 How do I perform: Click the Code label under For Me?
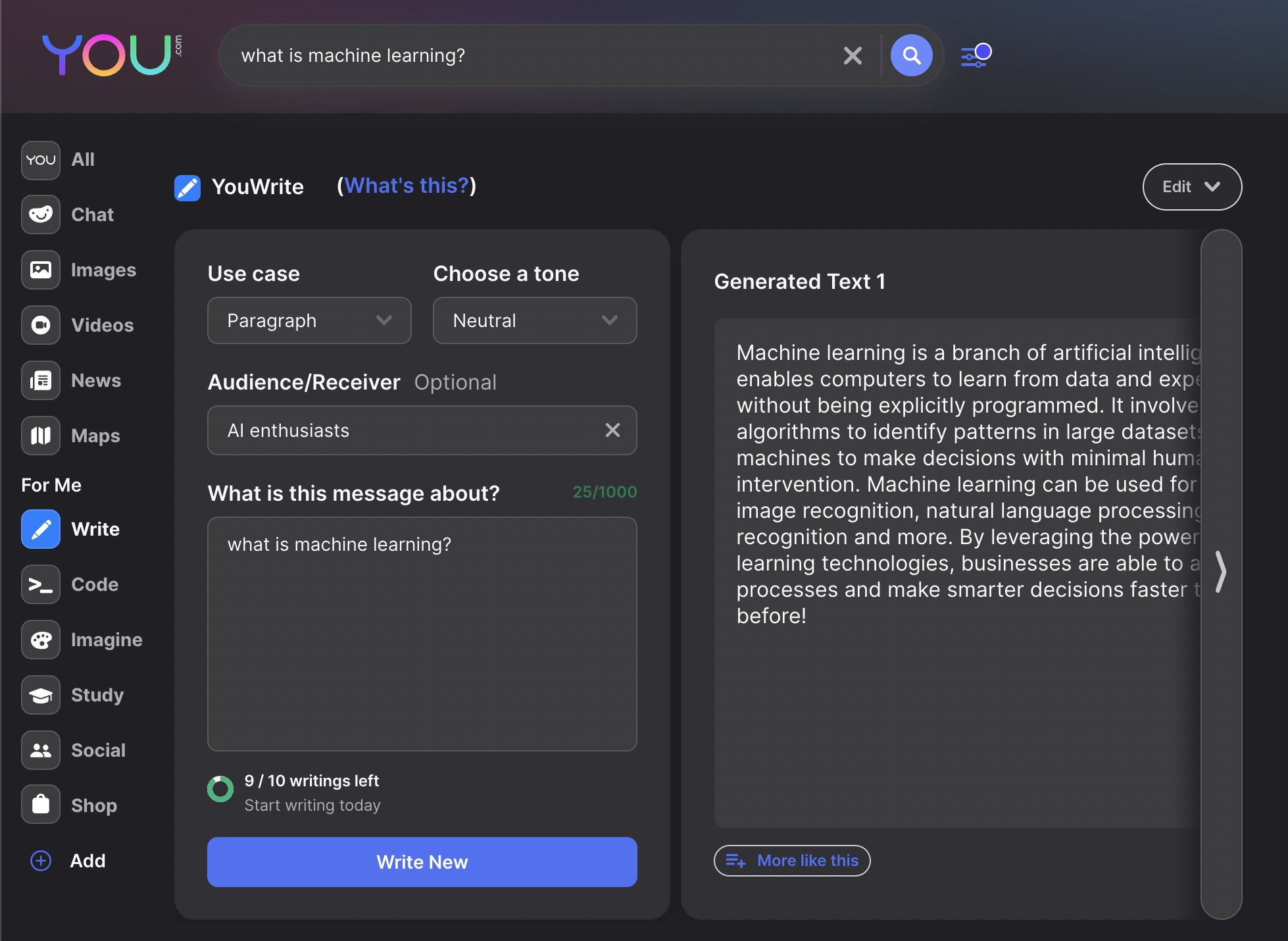point(95,584)
